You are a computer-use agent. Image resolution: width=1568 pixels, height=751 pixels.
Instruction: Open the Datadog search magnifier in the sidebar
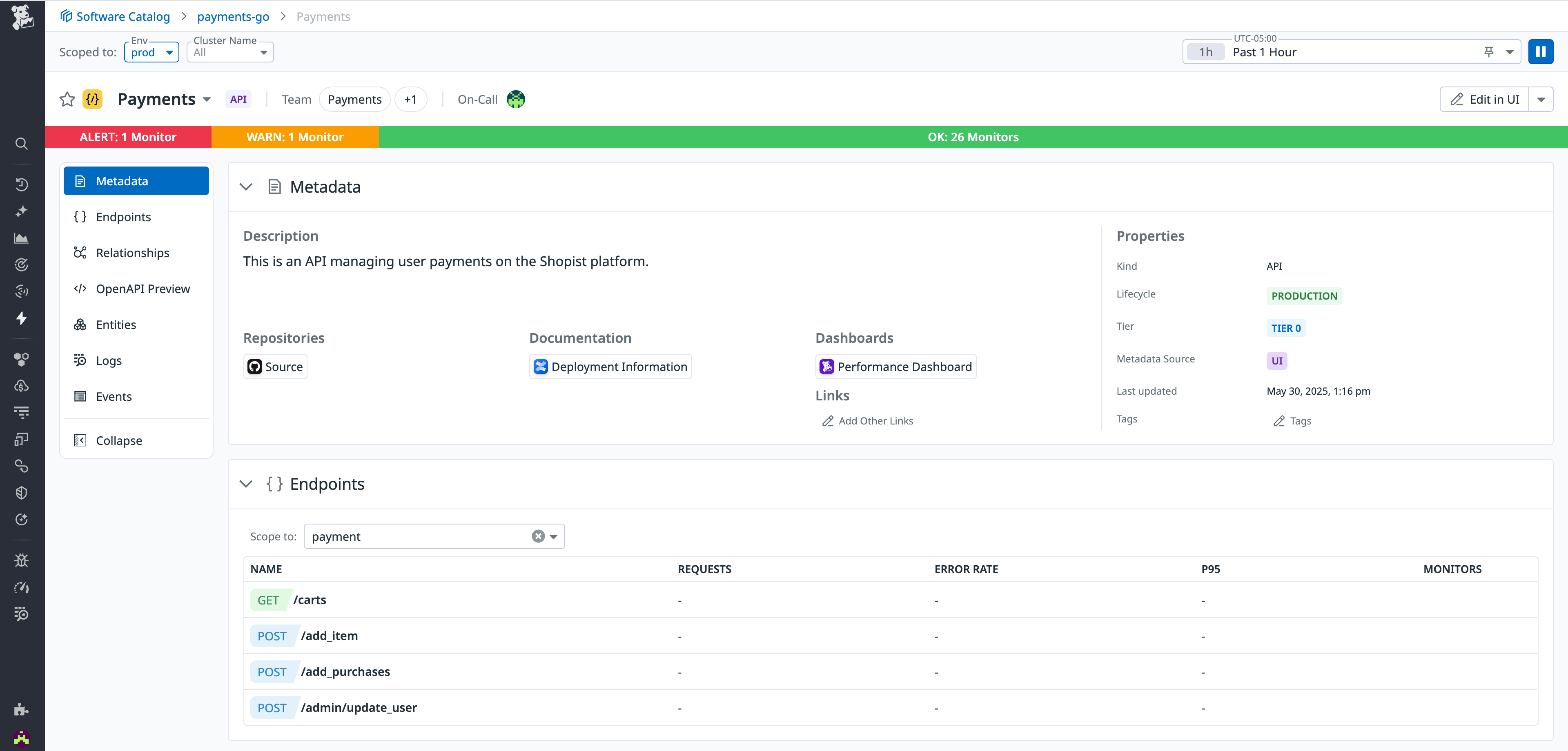pos(21,144)
